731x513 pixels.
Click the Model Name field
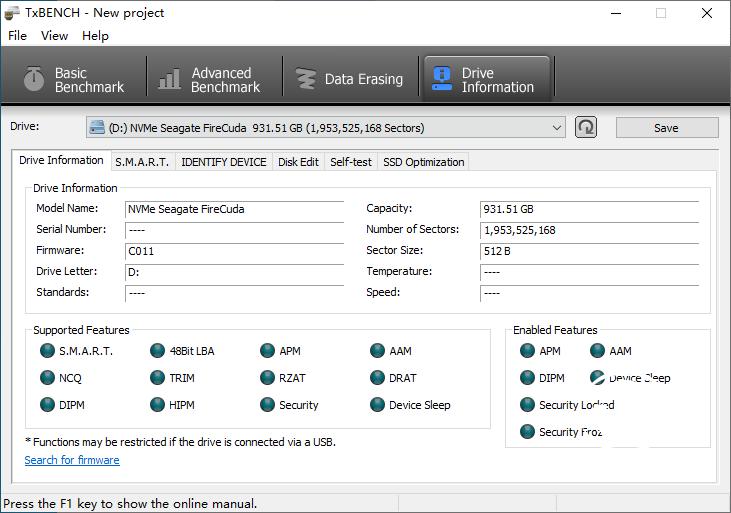(x=234, y=209)
